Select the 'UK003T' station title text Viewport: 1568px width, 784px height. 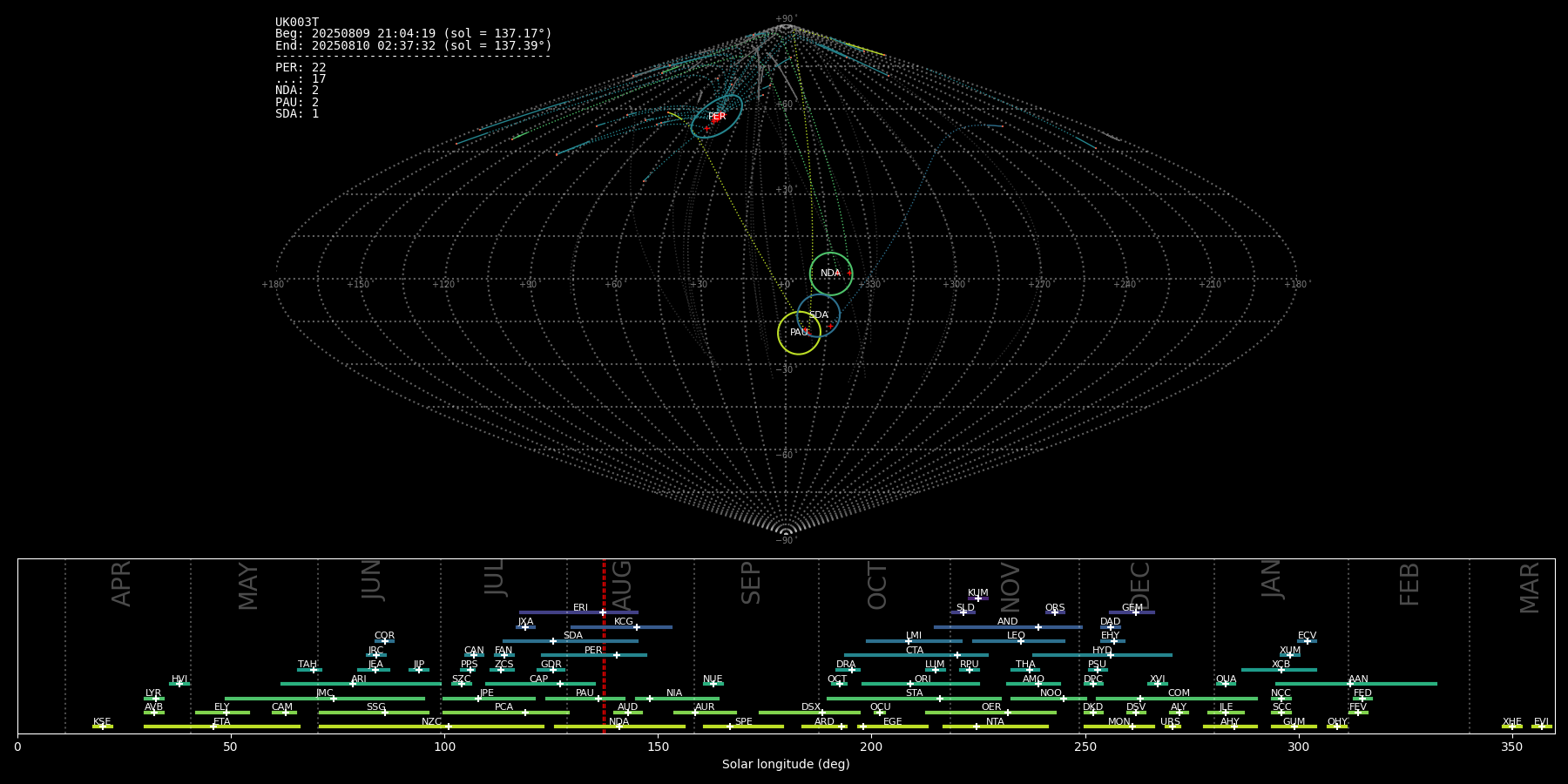[297, 23]
